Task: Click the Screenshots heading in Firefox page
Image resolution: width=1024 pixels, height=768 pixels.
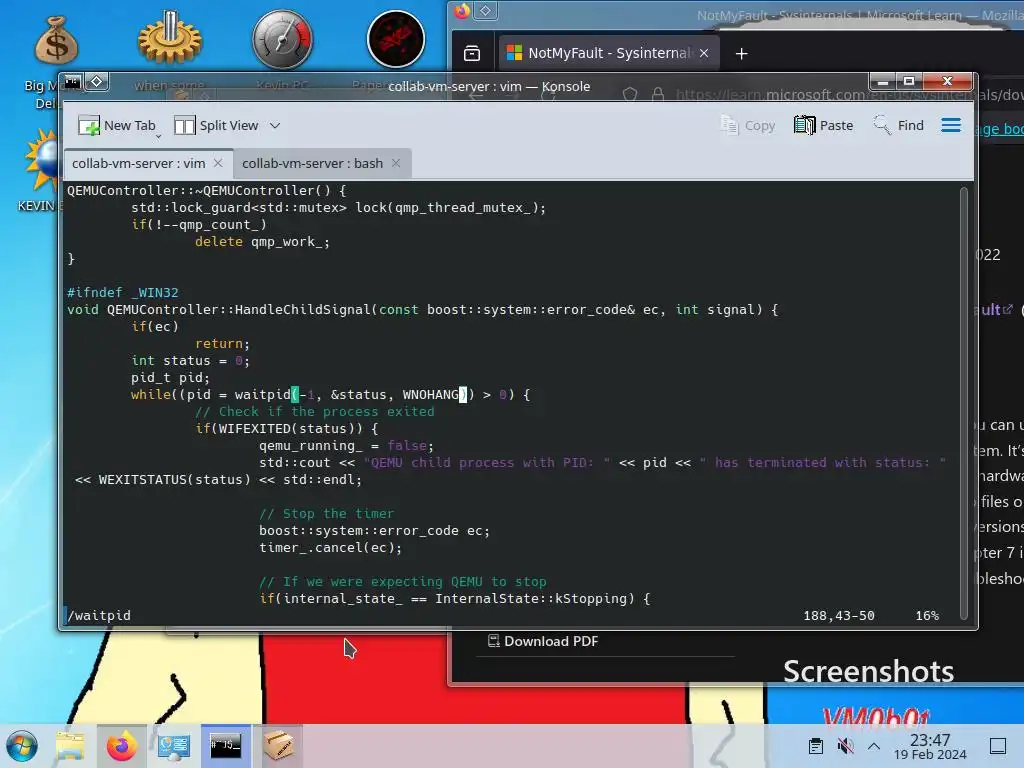Action: click(868, 672)
